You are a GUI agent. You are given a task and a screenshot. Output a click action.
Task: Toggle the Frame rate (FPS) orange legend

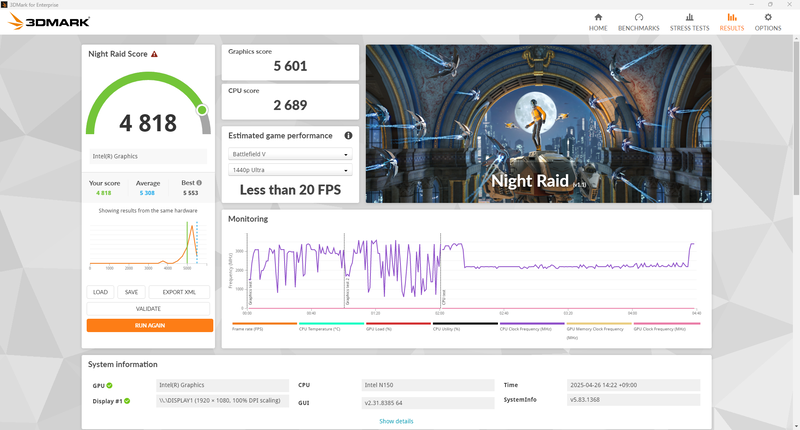[264, 326]
